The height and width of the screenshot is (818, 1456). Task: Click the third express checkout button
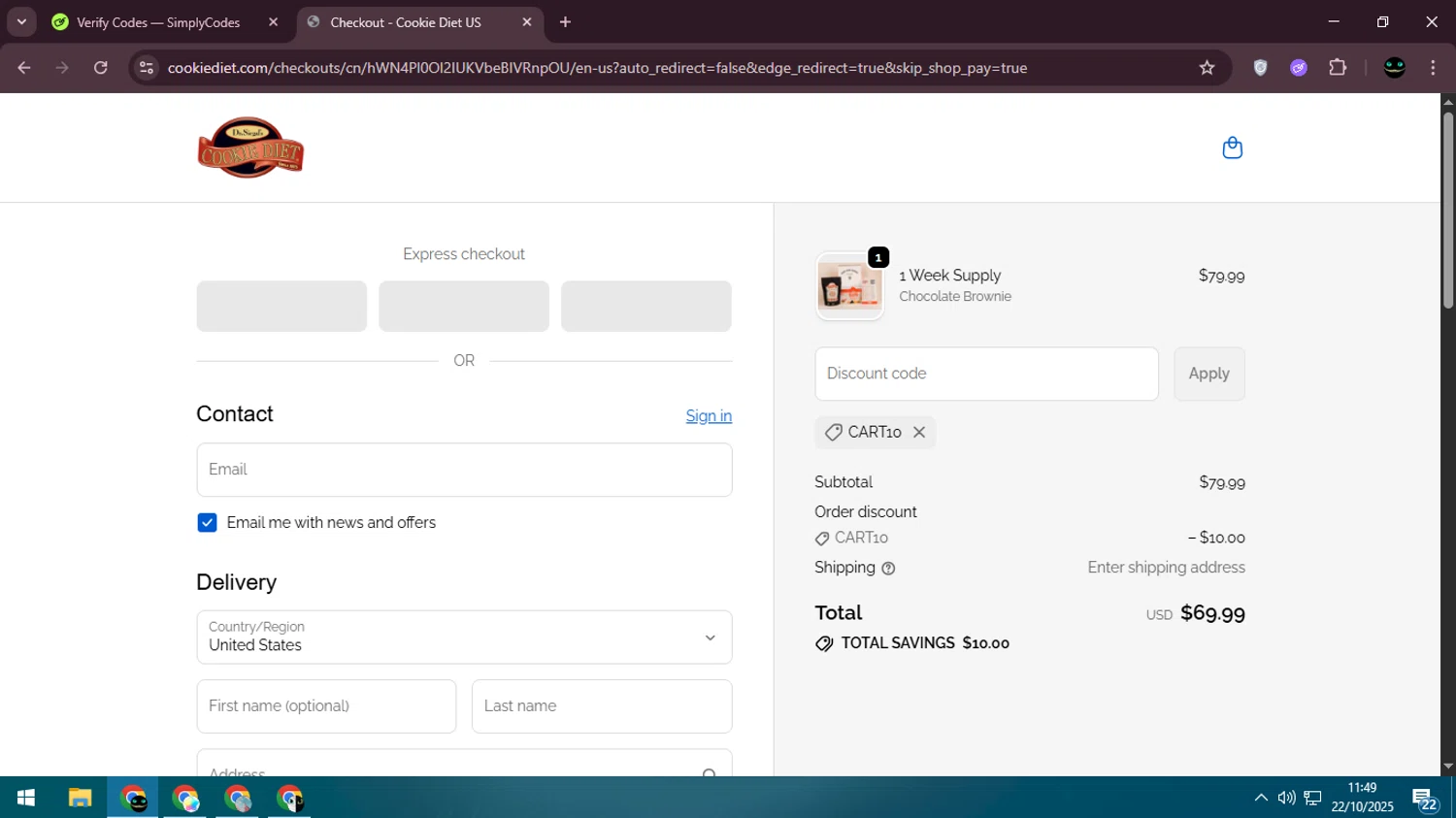coord(646,307)
